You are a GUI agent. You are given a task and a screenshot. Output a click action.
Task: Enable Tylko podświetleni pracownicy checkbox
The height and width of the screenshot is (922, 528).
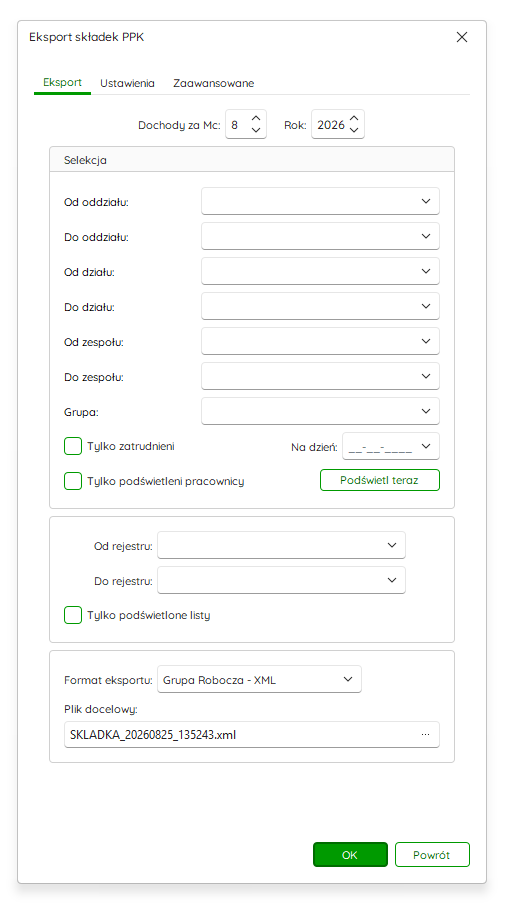point(73,481)
